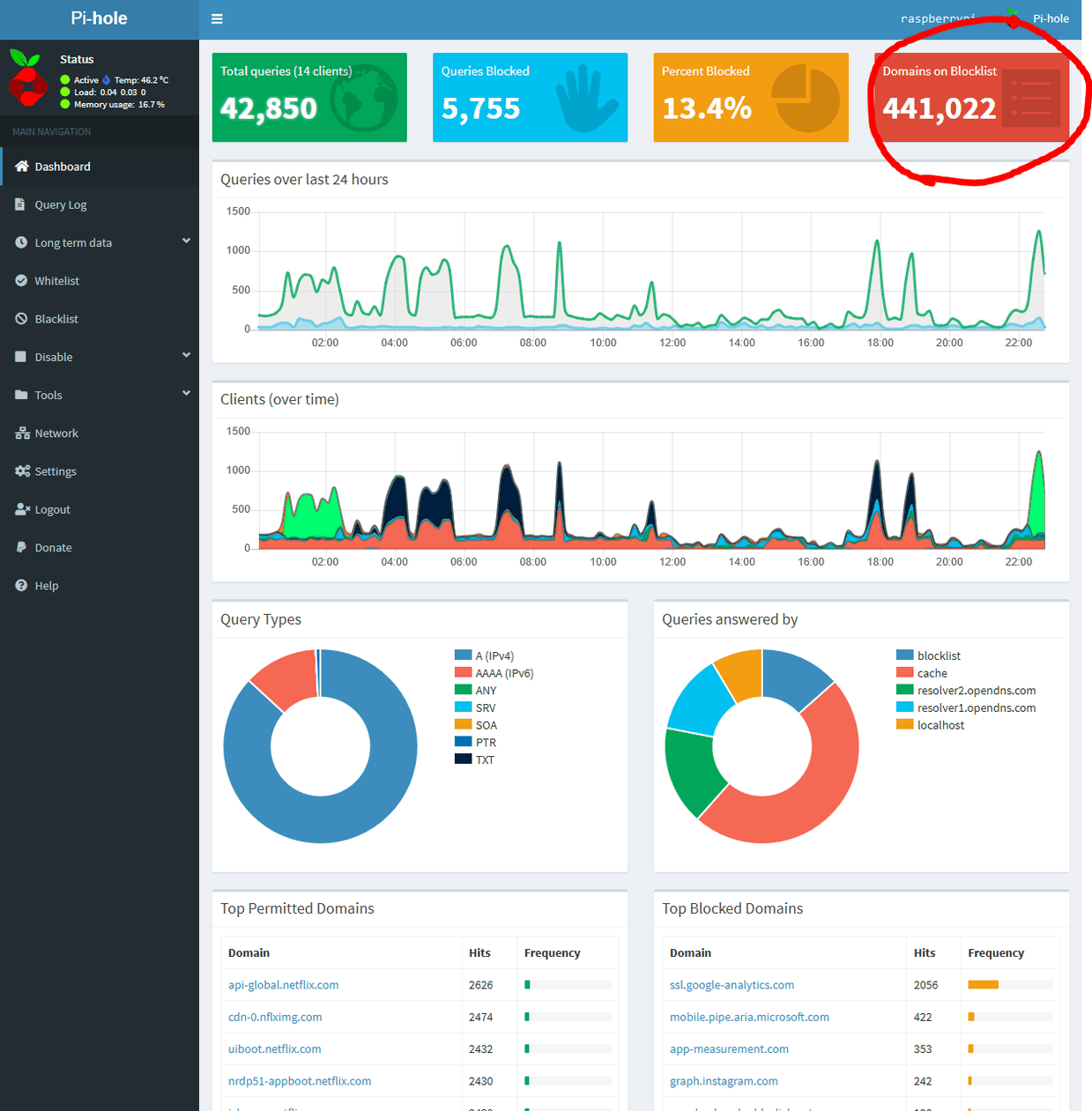
Task: Click the blocklist legend color swatch
Action: 904,655
